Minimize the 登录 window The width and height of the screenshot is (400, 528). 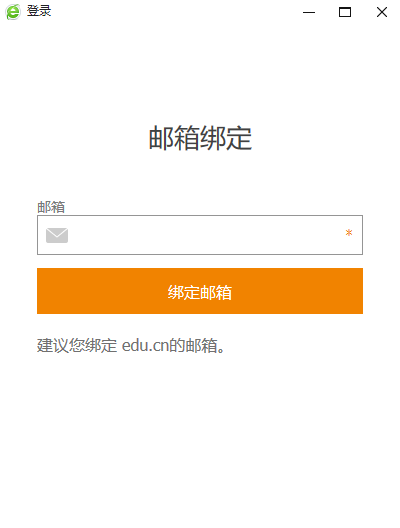(309, 12)
